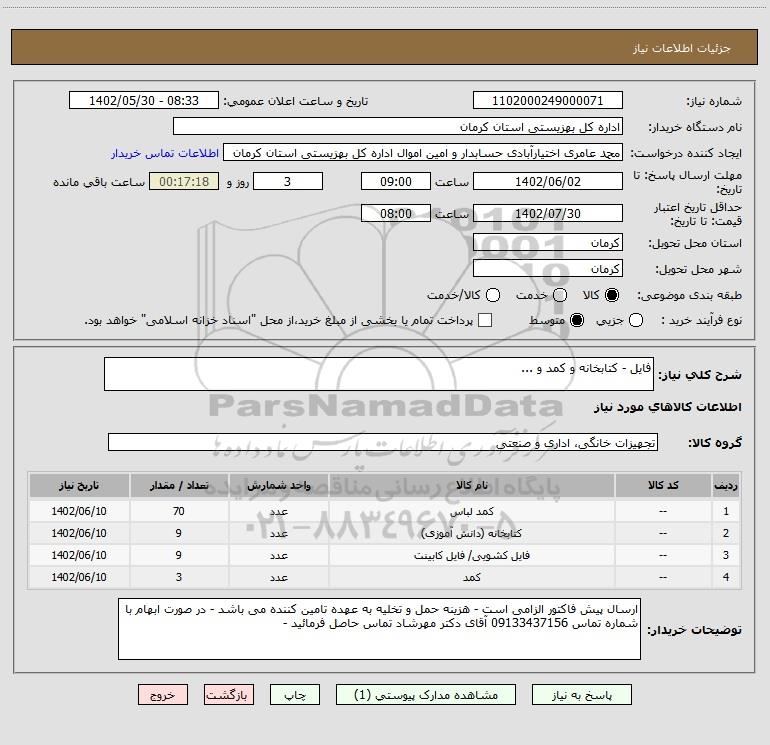Click the شماره نیاز field 1102000249000071
This screenshot has width=770, height=745.
[x=548, y=100]
